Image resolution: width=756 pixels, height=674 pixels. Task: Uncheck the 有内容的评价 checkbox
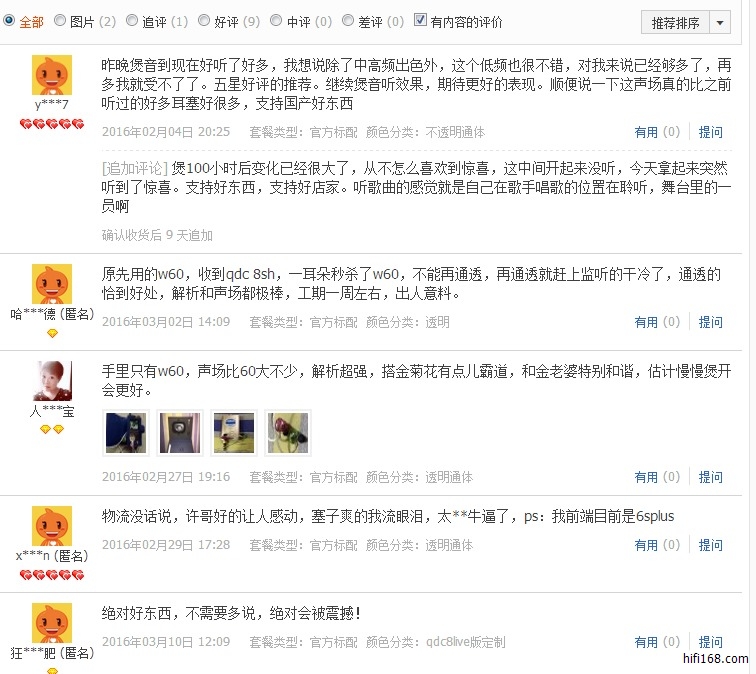[420, 20]
